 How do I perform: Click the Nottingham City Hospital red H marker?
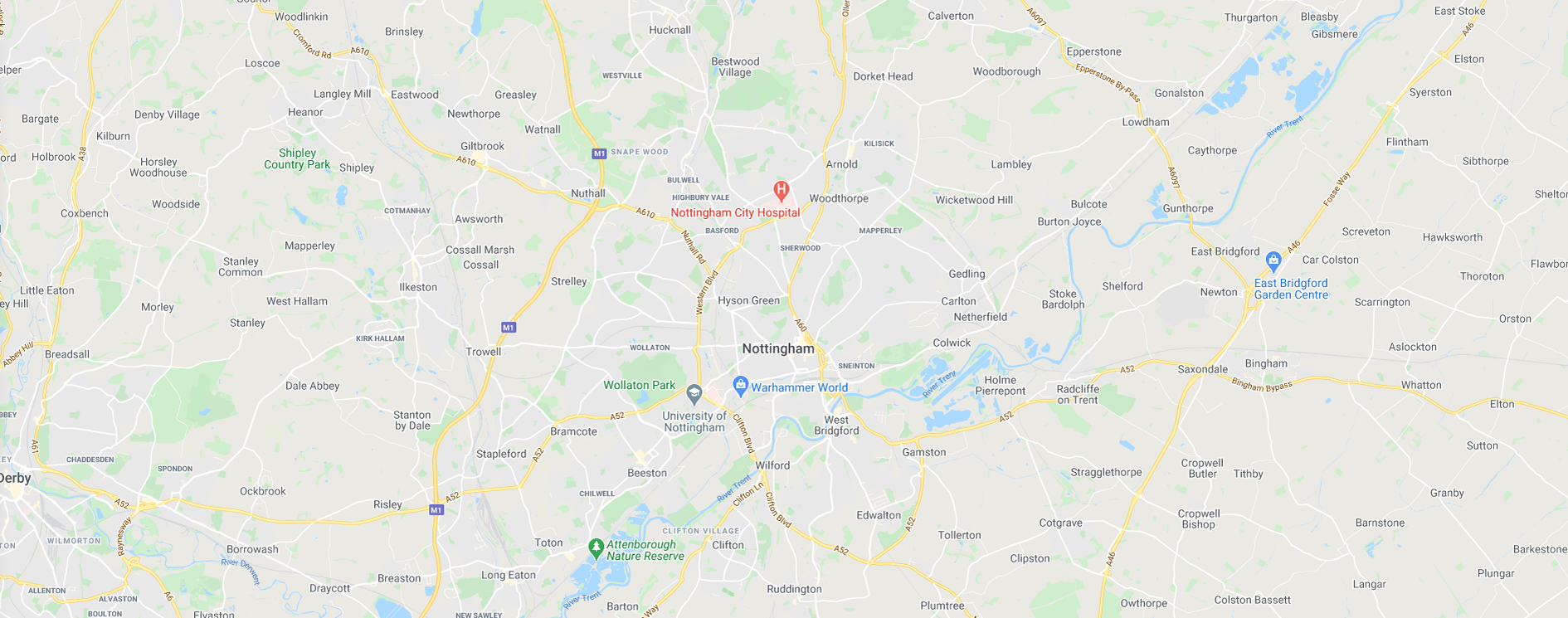click(781, 192)
